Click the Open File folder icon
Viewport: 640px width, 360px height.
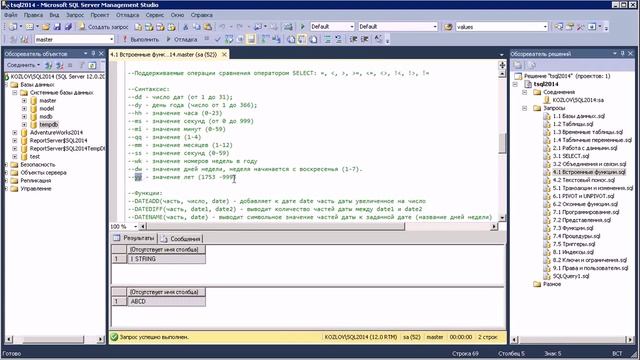pos(46,27)
